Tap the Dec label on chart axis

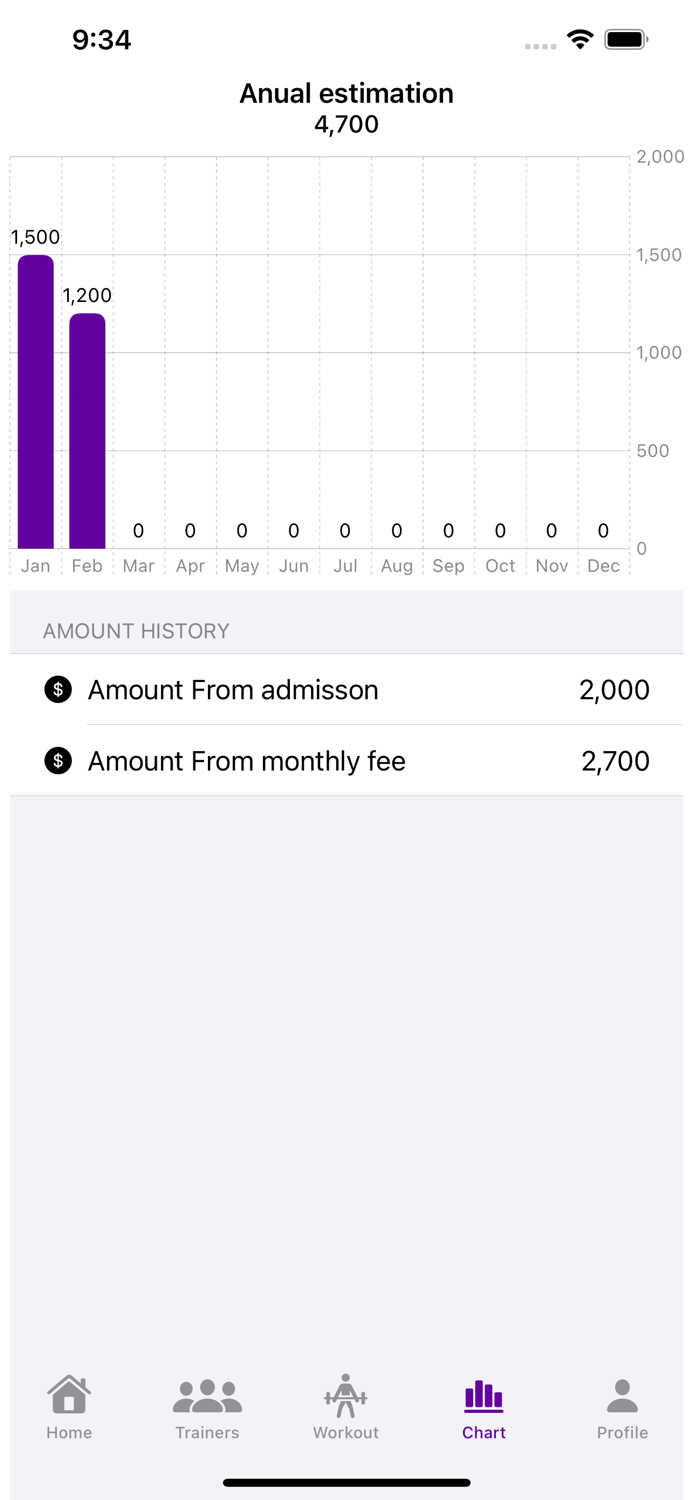[603, 566]
